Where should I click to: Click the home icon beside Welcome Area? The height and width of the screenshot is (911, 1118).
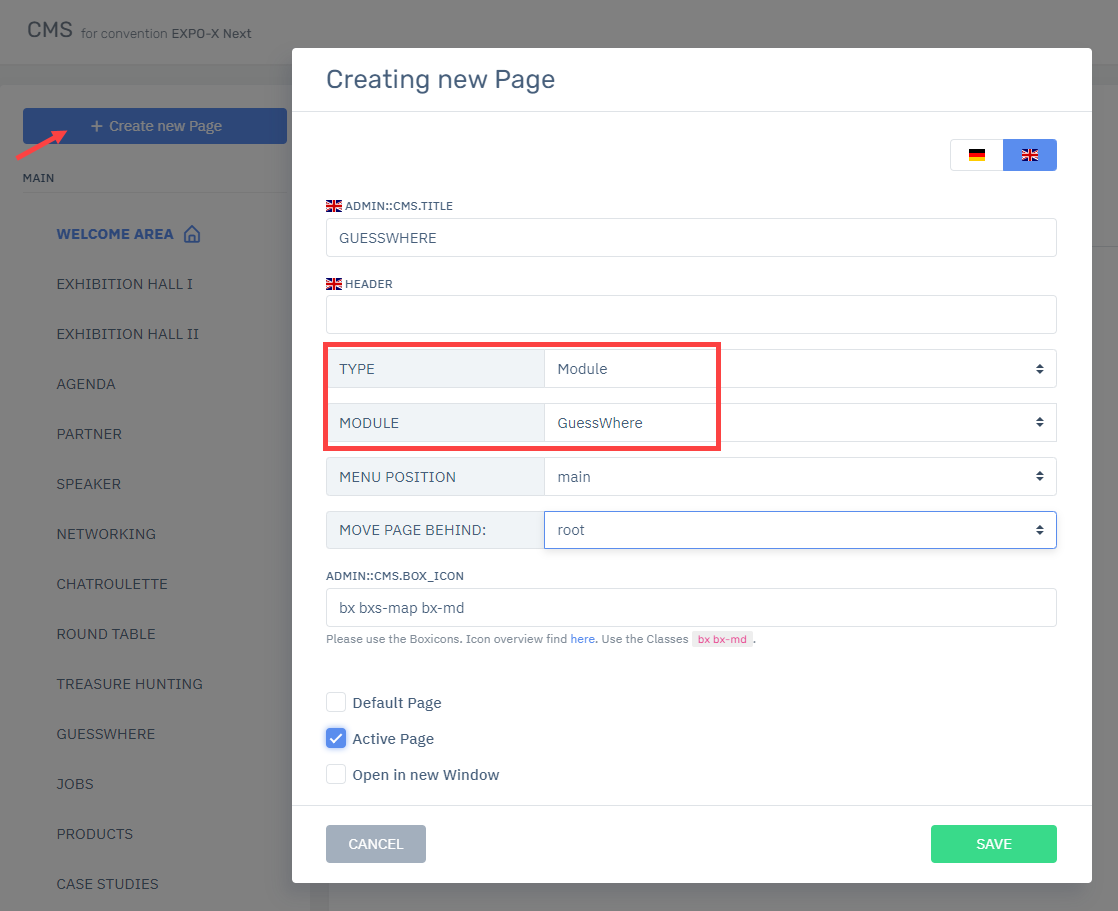193,234
